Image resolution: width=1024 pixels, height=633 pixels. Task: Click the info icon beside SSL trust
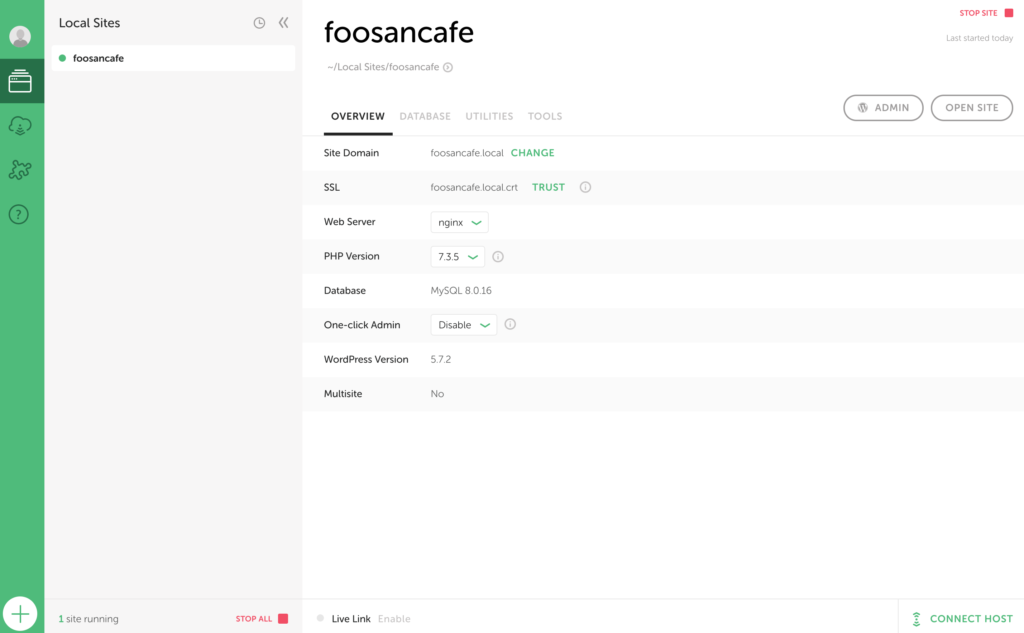pyautogui.click(x=585, y=187)
